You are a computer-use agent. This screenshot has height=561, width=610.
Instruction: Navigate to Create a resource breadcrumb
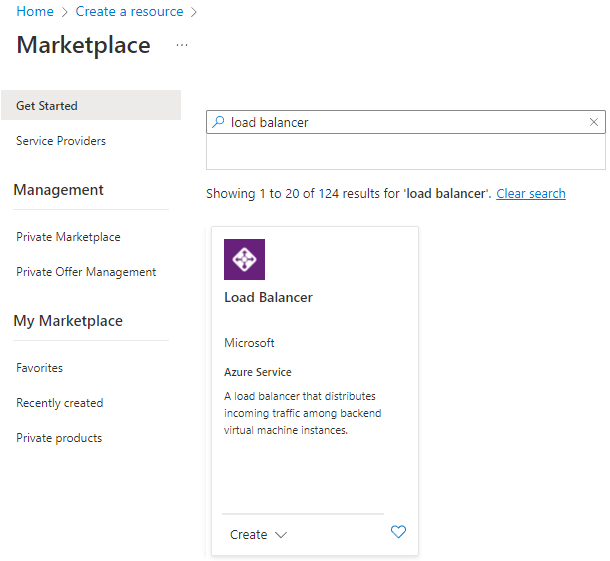[x=129, y=12]
